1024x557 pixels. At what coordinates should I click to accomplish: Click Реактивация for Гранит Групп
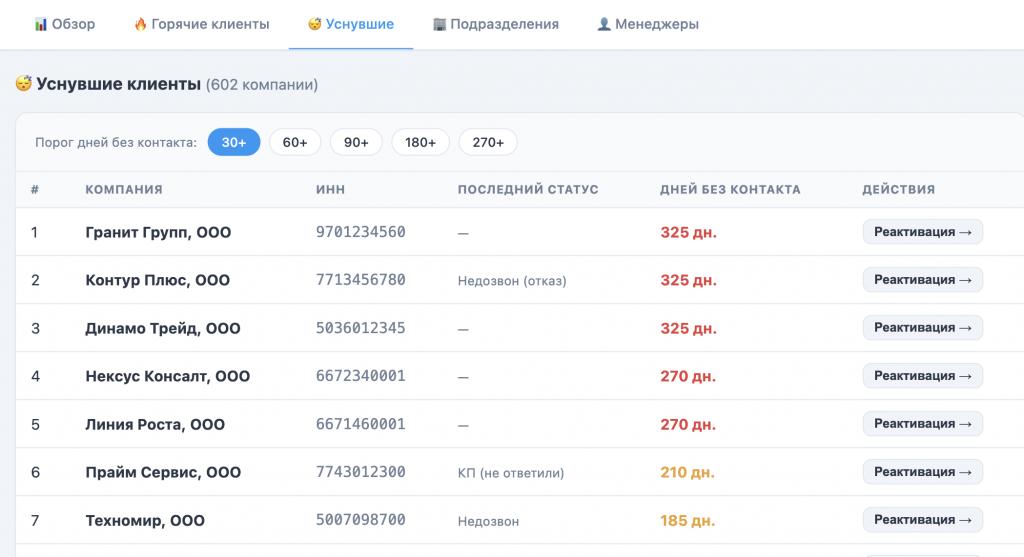pyautogui.click(x=922, y=232)
